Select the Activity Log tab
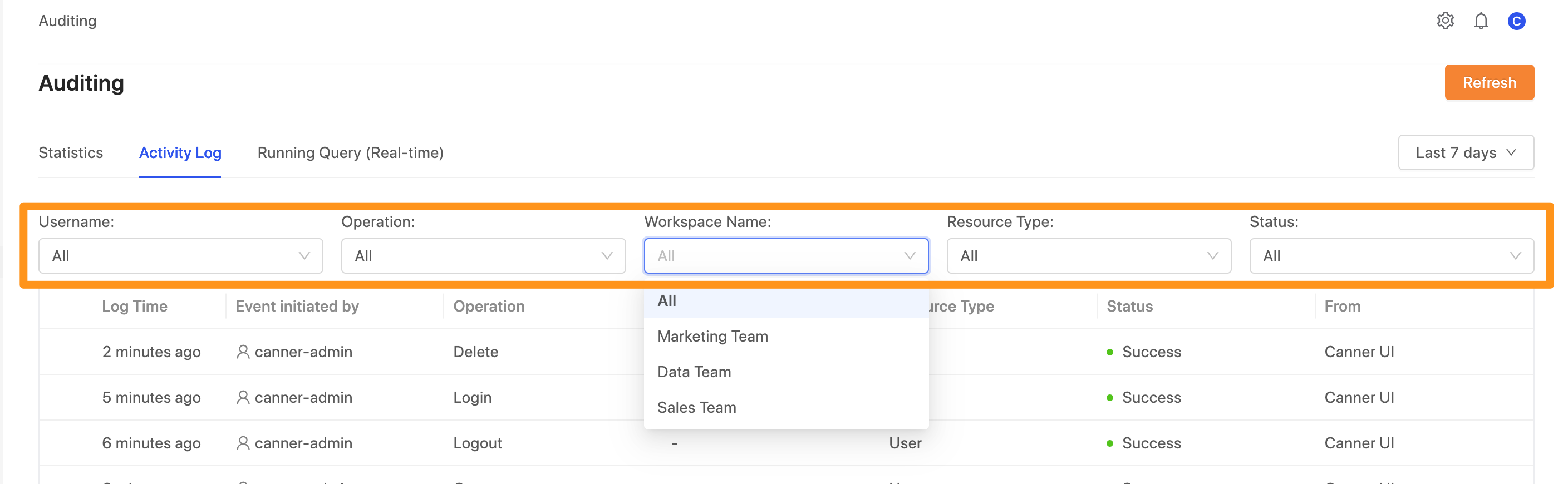 tap(180, 152)
